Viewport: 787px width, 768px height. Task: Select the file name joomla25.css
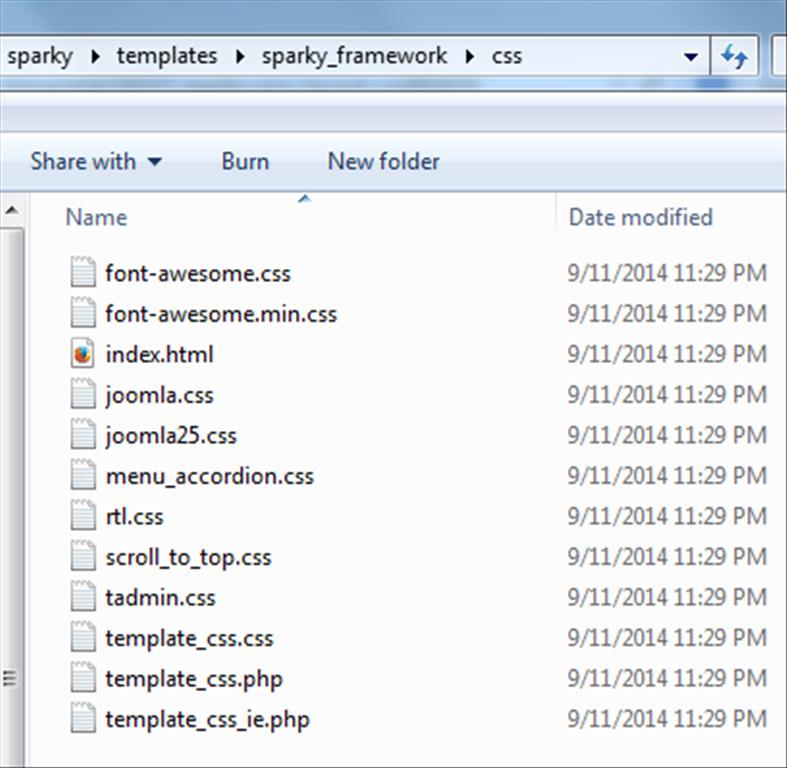pos(171,437)
